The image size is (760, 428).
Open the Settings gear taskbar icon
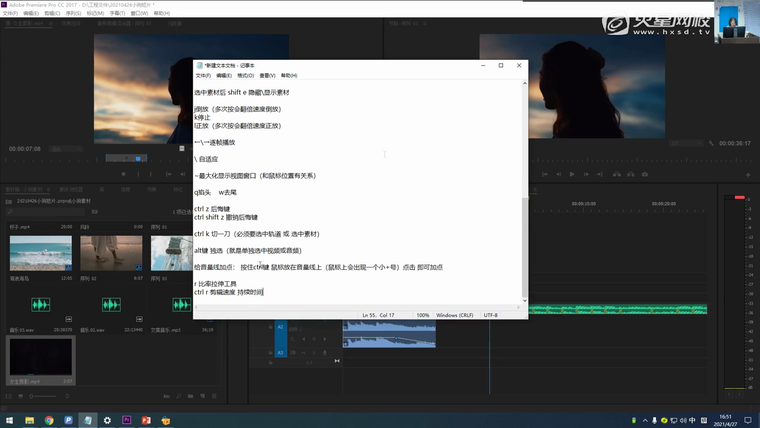pos(107,421)
